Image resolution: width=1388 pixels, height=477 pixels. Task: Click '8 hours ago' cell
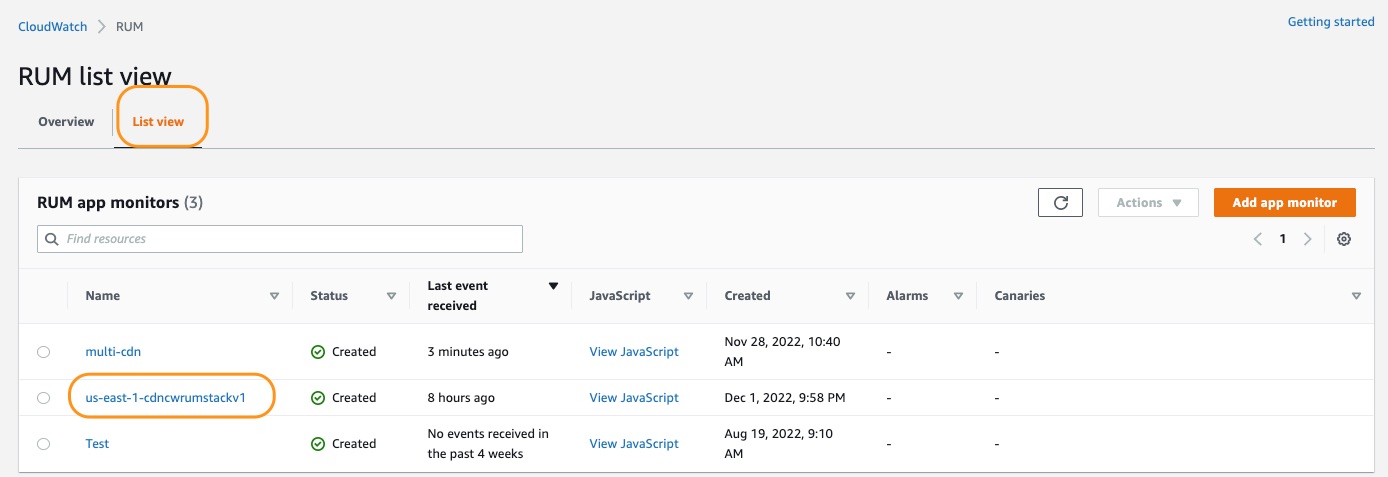[x=461, y=398]
